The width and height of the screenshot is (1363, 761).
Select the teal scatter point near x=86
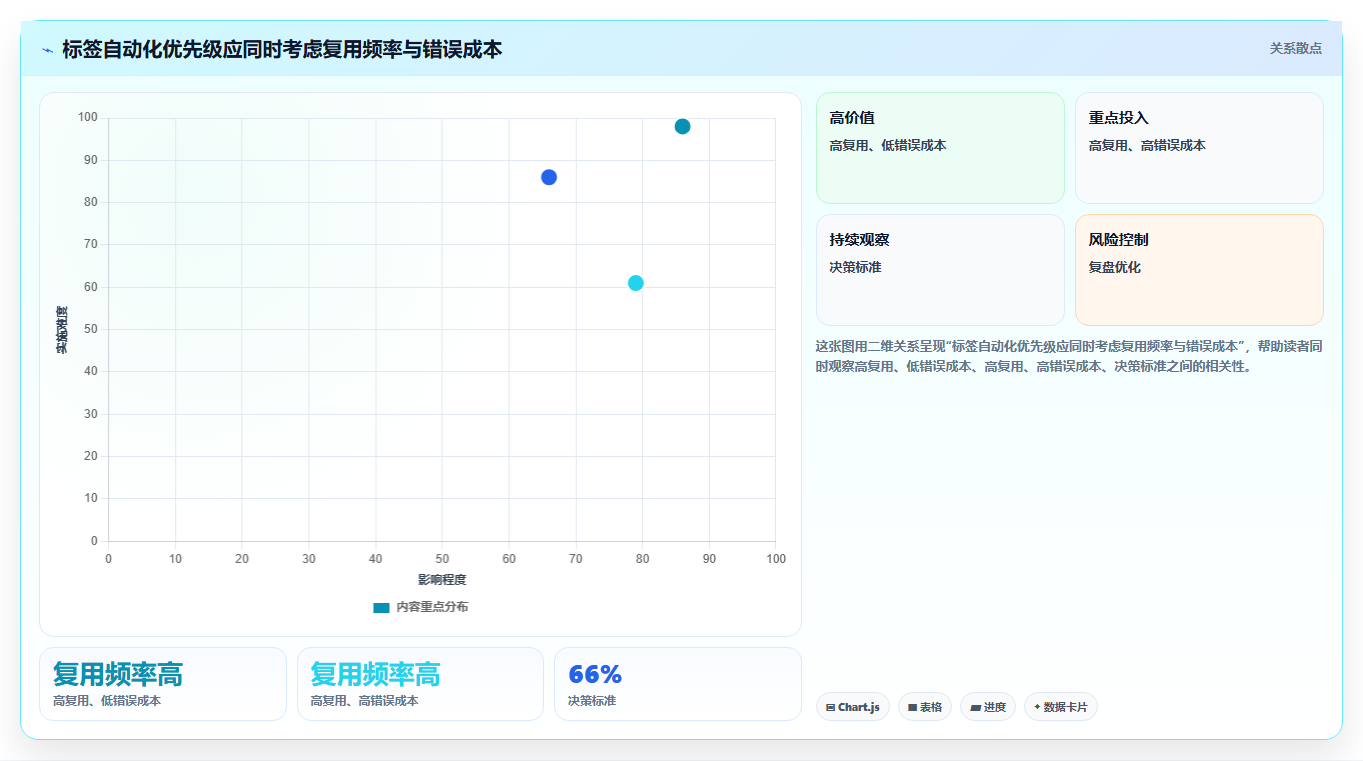(x=682, y=126)
